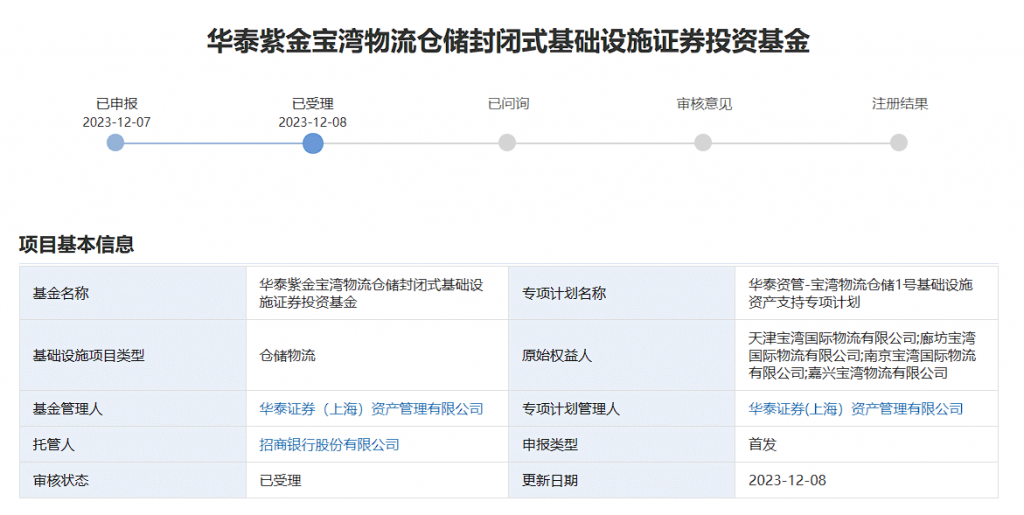Click the 已申报 progress step dot
This screenshot has width=1024, height=515.
pyautogui.click(x=116, y=142)
